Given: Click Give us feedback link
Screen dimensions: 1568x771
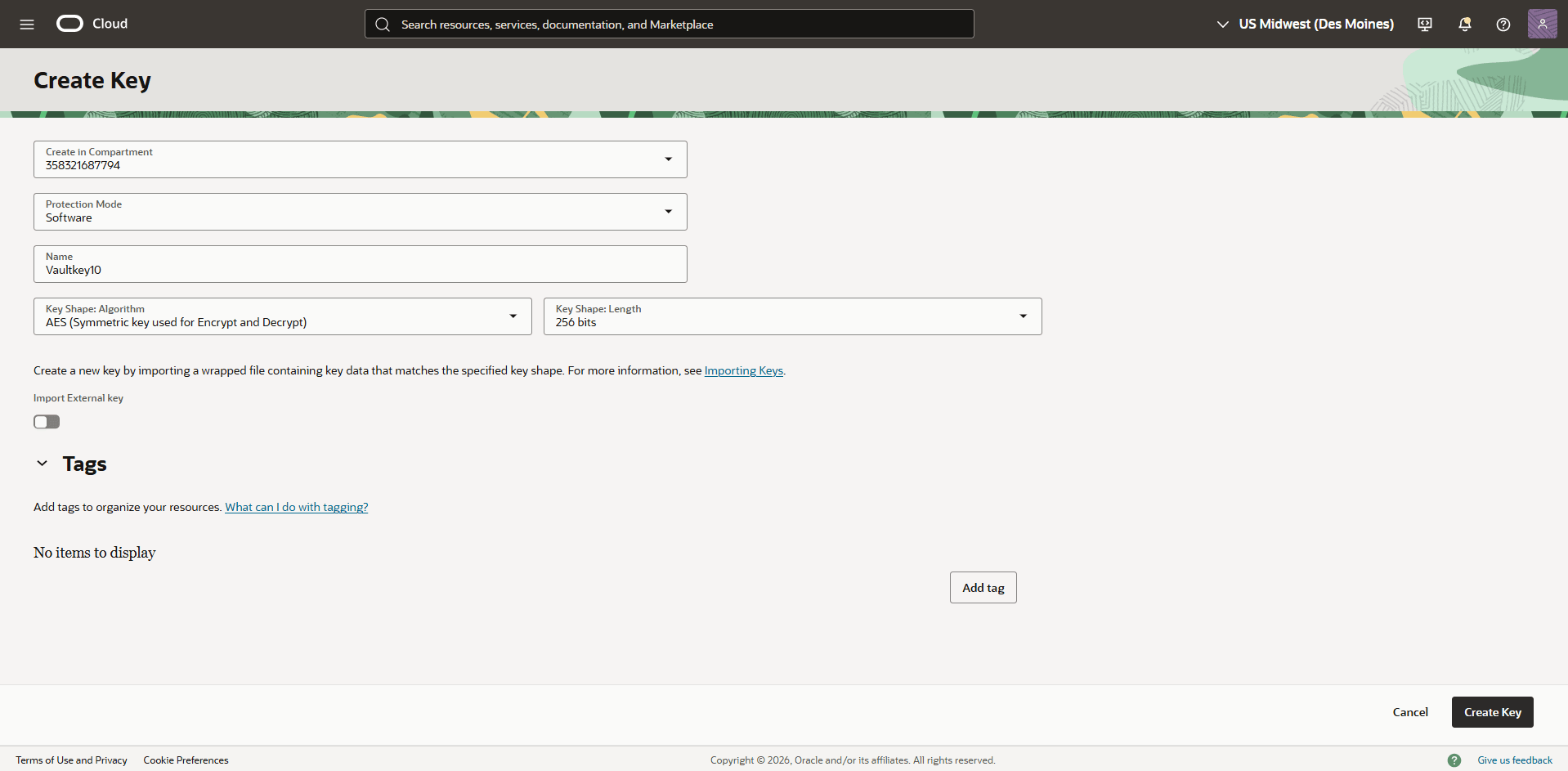Looking at the screenshot, I should (x=1515, y=760).
